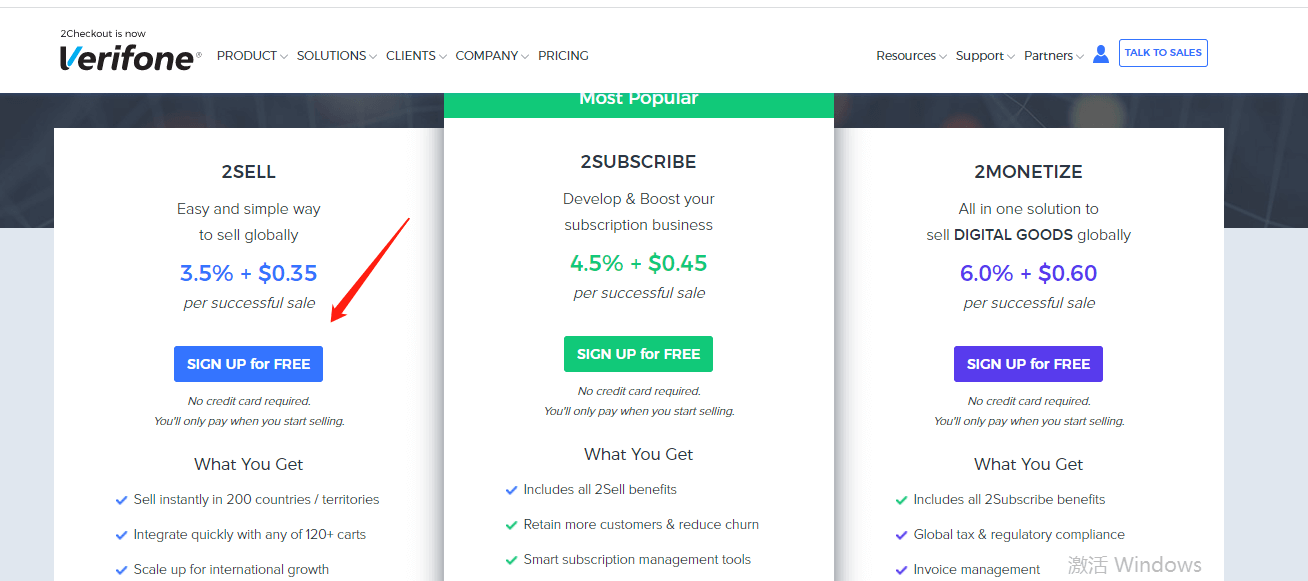
Task: Sign up for free under 2SELL
Action: click(x=248, y=364)
